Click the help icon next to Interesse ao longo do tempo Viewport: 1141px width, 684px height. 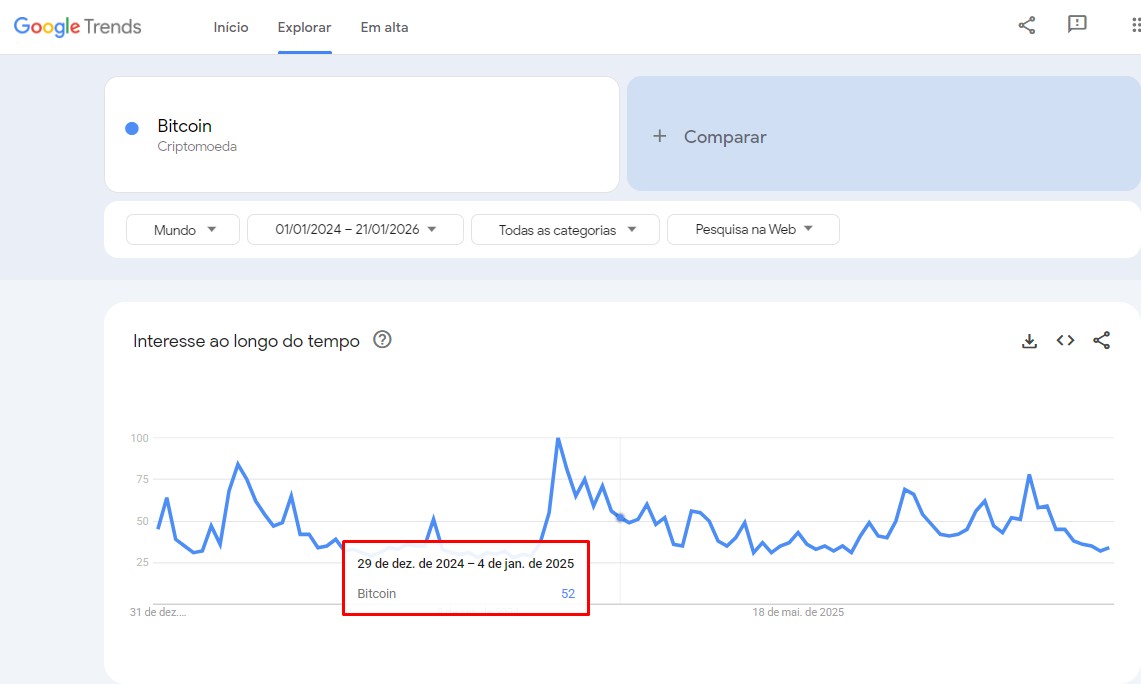point(382,340)
